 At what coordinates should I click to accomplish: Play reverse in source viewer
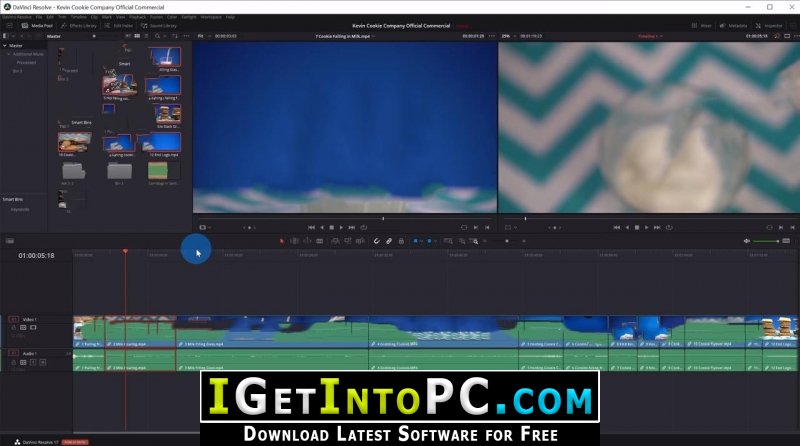[x=322, y=228]
